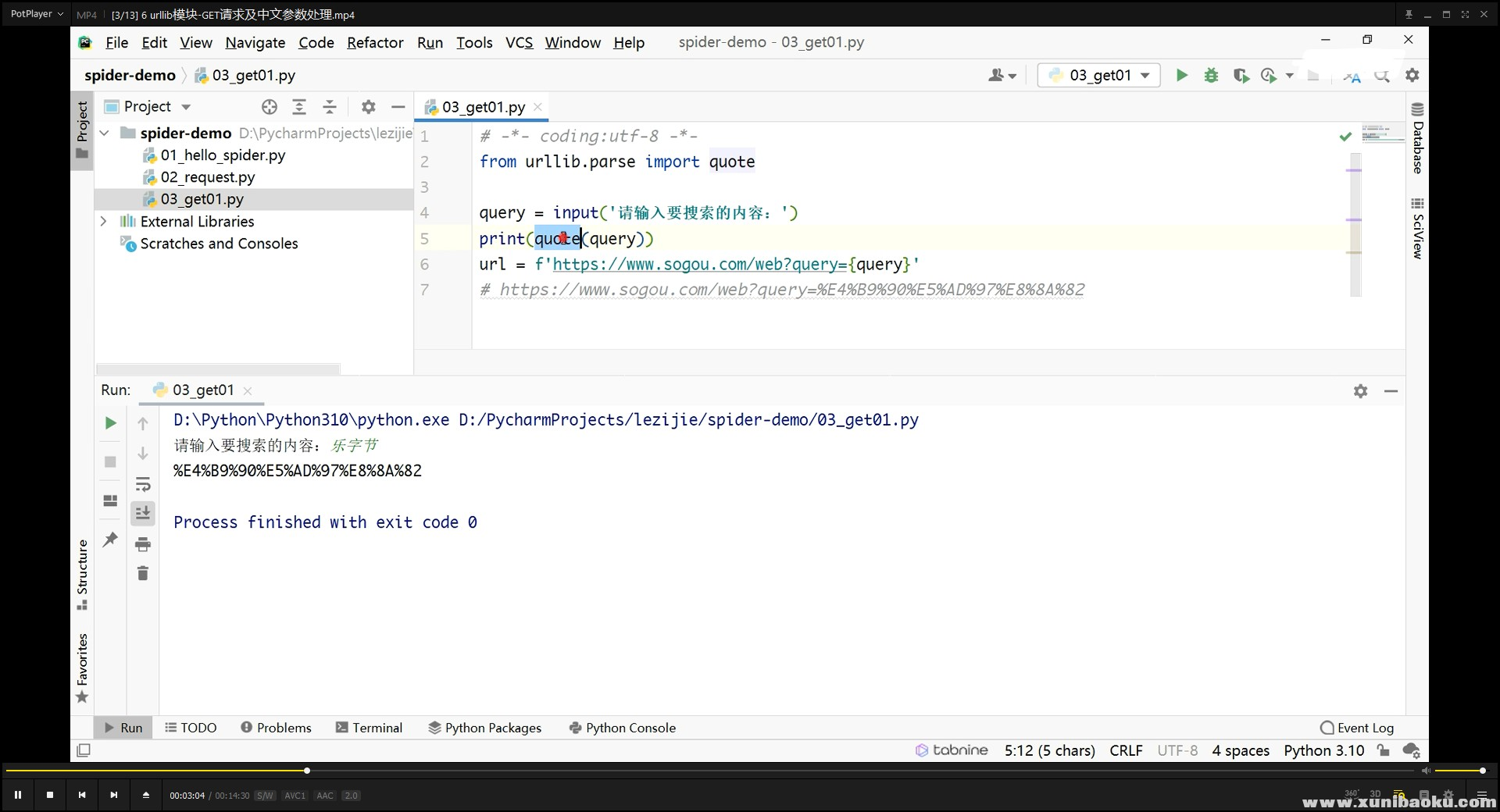This screenshot has width=1500, height=812.
Task: Toggle pin tab in the Run panel
Action: point(110,540)
